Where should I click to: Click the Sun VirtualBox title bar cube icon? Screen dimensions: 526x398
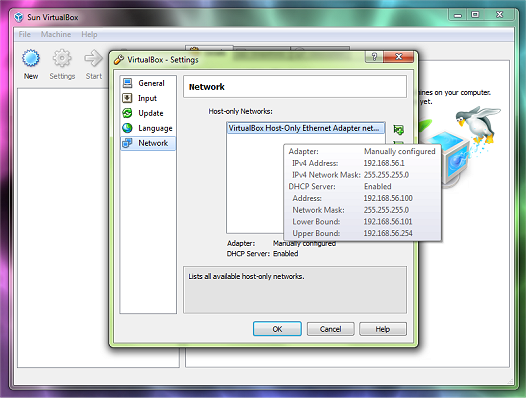tap(19, 17)
